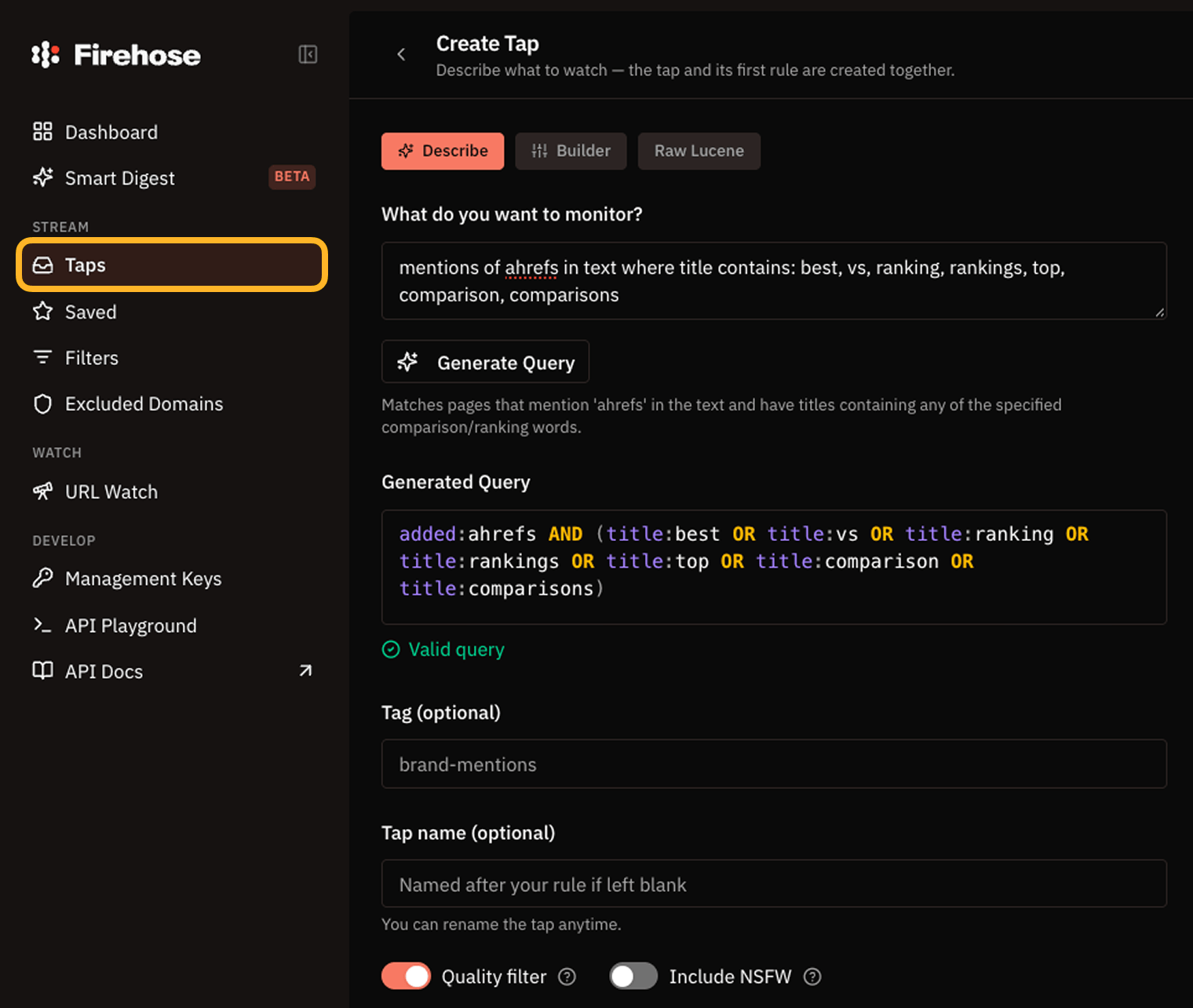The height and width of the screenshot is (1008, 1193).
Task: Click the monitor description text area
Action: pyautogui.click(x=774, y=281)
